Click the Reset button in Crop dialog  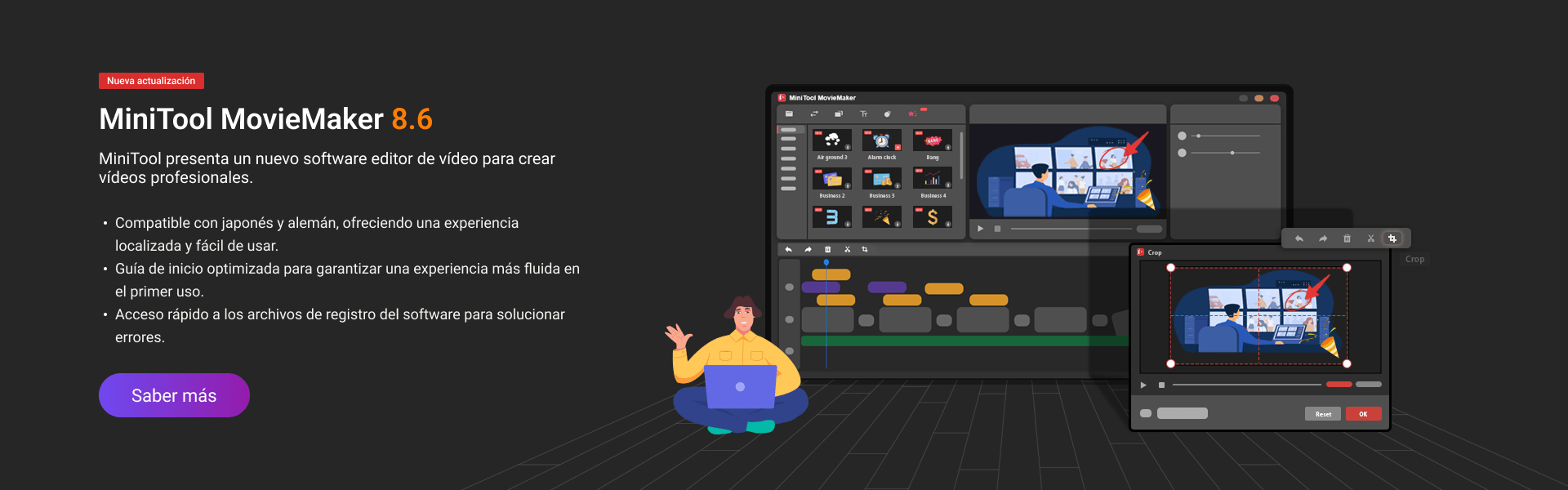1323,414
